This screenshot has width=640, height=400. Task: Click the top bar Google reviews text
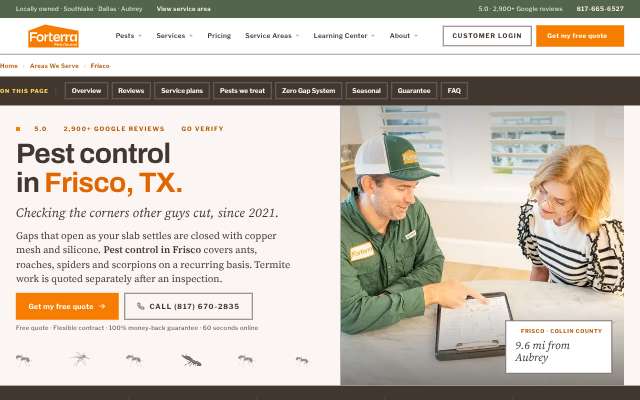[520, 9]
